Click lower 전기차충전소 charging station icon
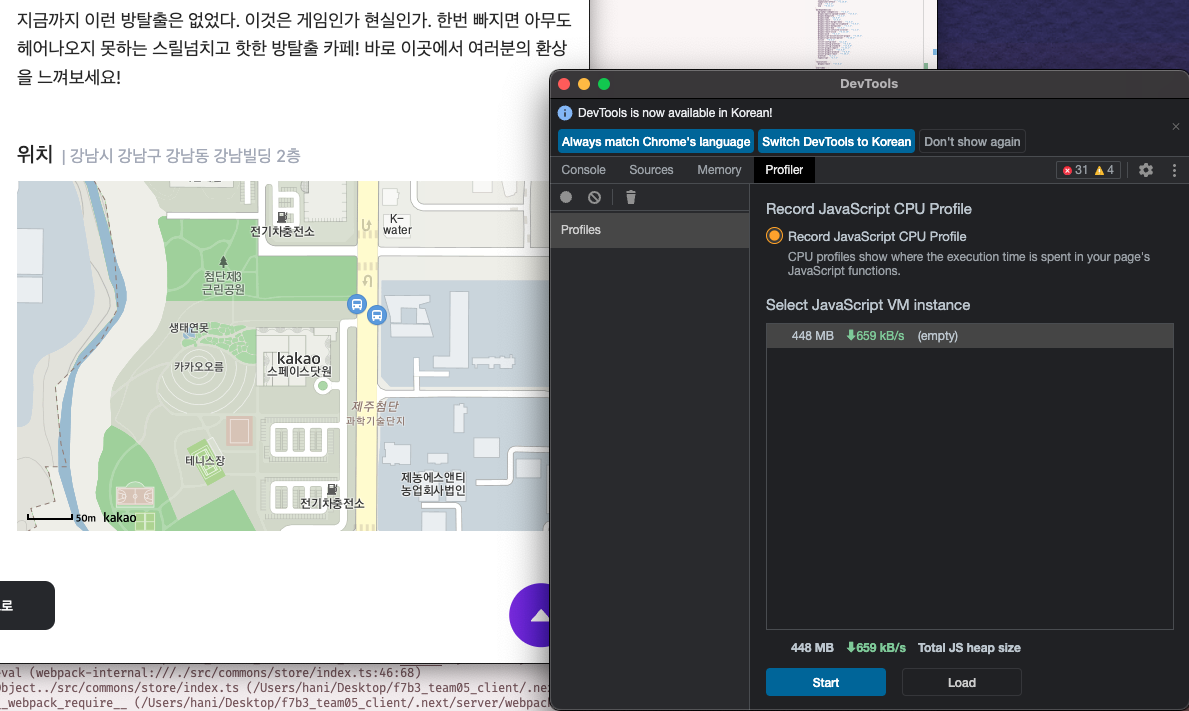Screen dimensions: 1189x711 point(331,490)
